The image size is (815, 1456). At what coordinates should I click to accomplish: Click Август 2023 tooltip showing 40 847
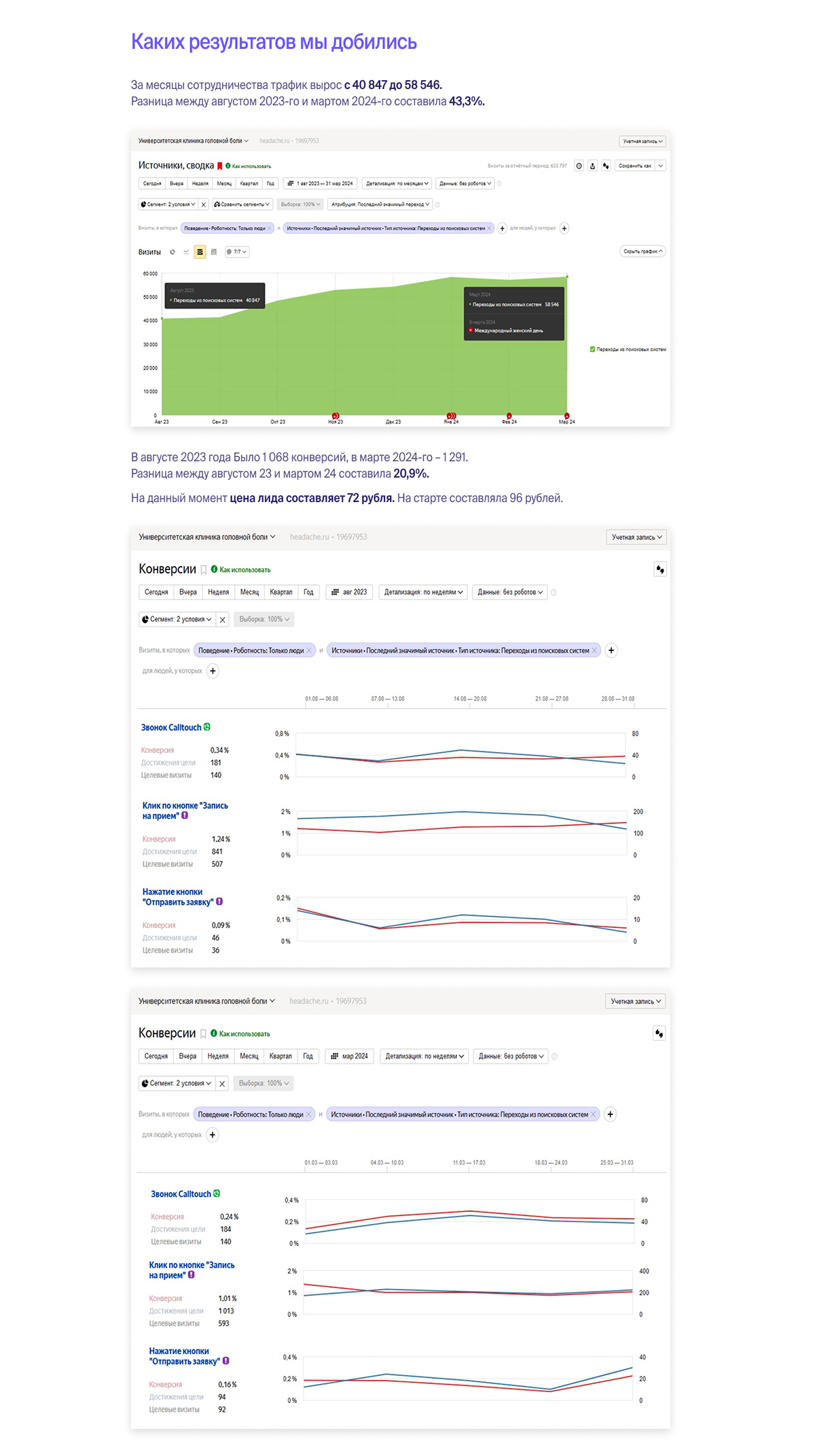pos(215,296)
